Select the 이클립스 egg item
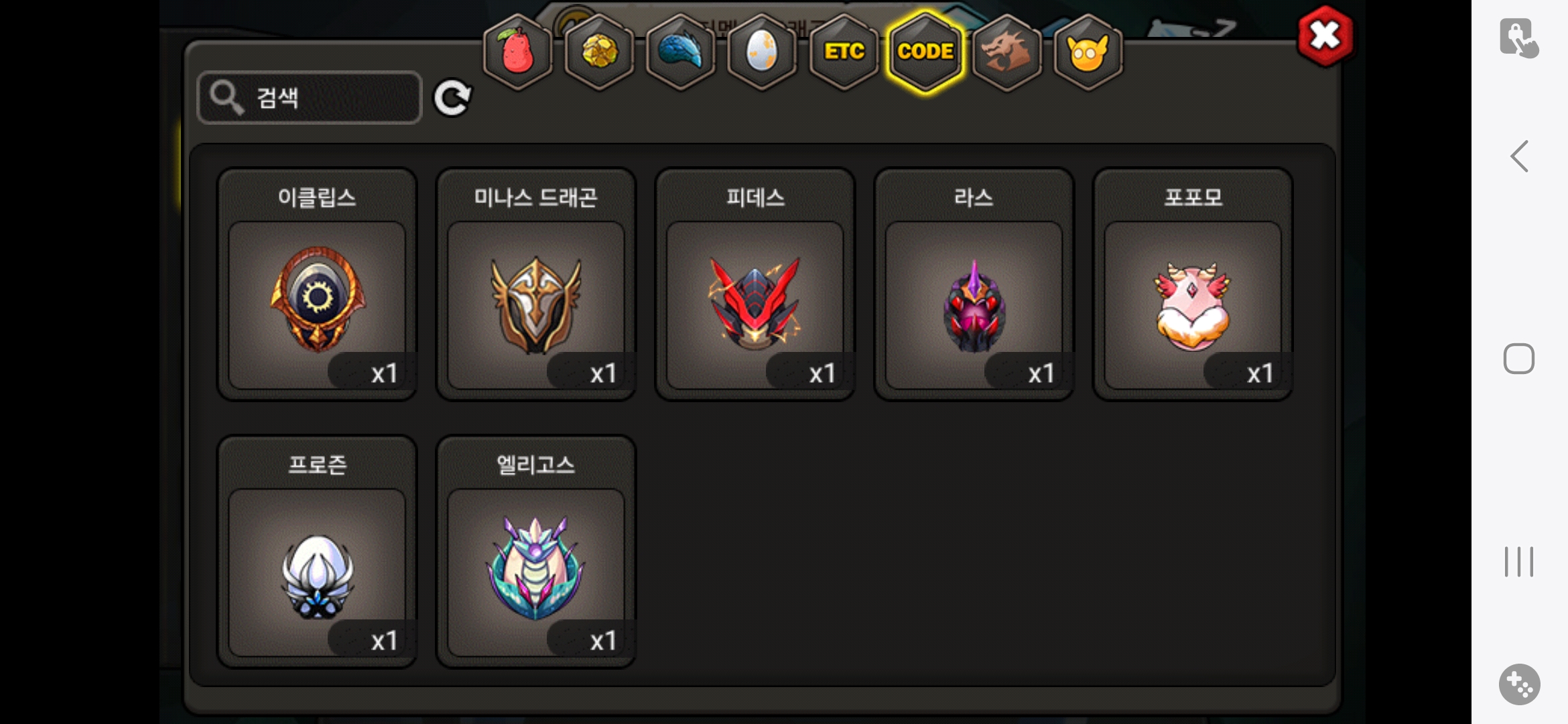 [x=317, y=284]
